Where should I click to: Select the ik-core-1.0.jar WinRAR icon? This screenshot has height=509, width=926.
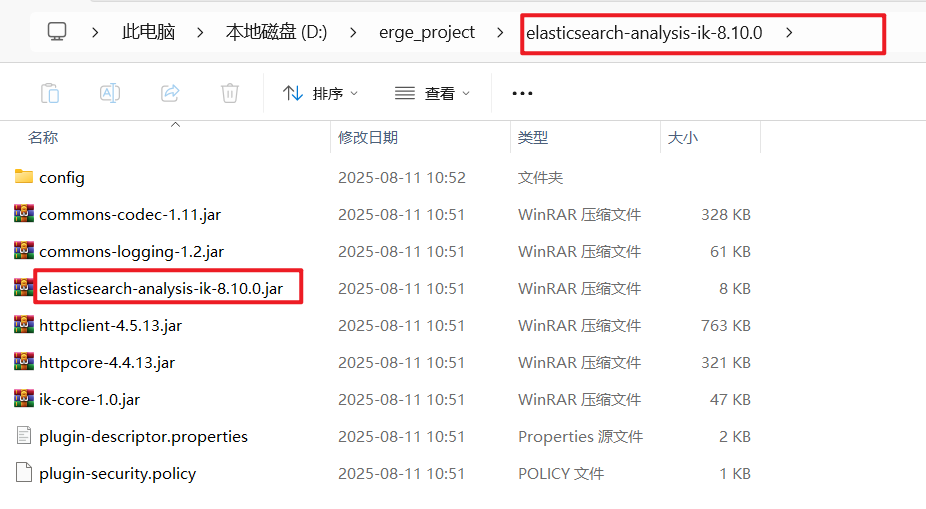click(x=24, y=399)
